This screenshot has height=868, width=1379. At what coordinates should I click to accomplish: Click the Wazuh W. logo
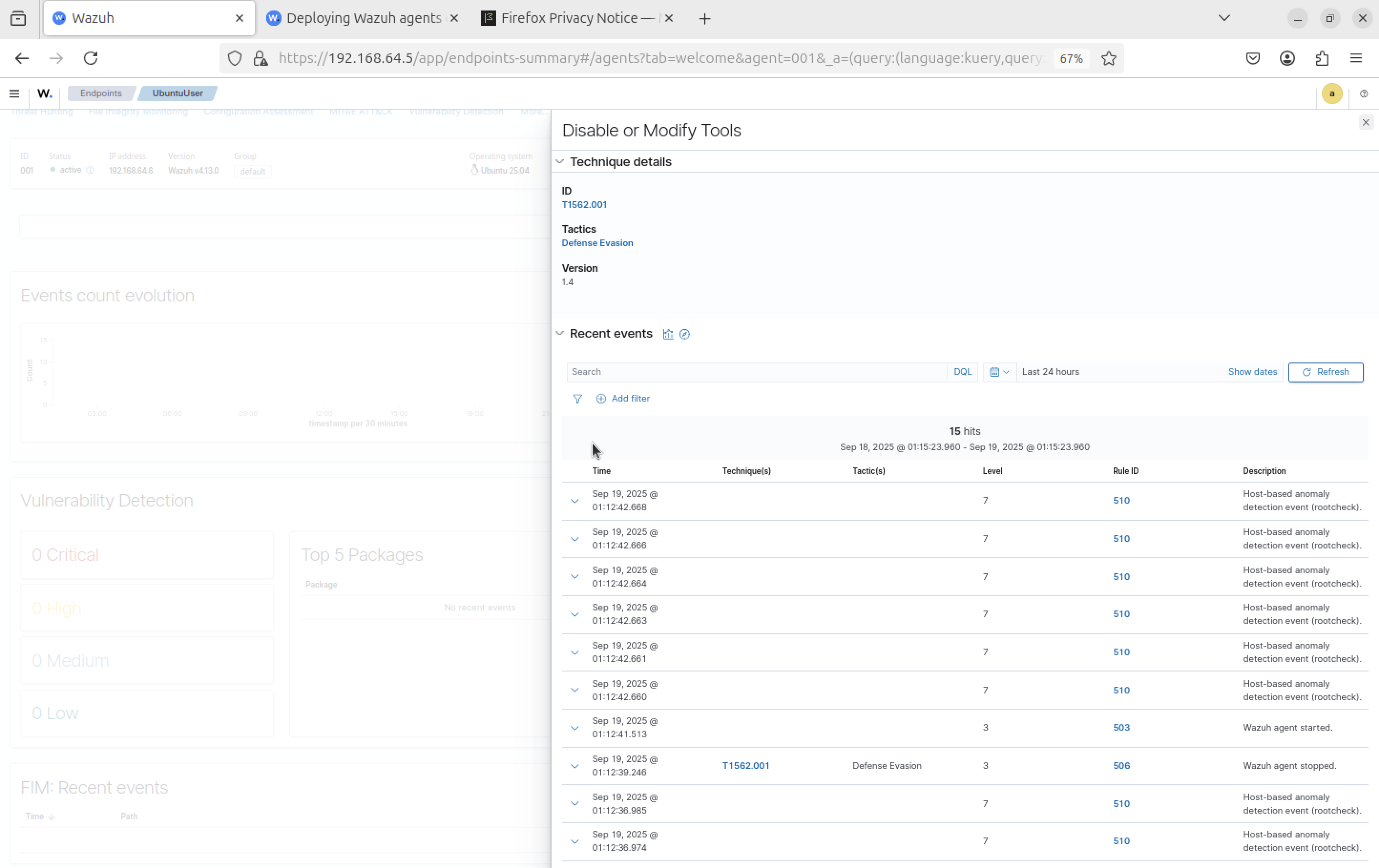pyautogui.click(x=45, y=93)
